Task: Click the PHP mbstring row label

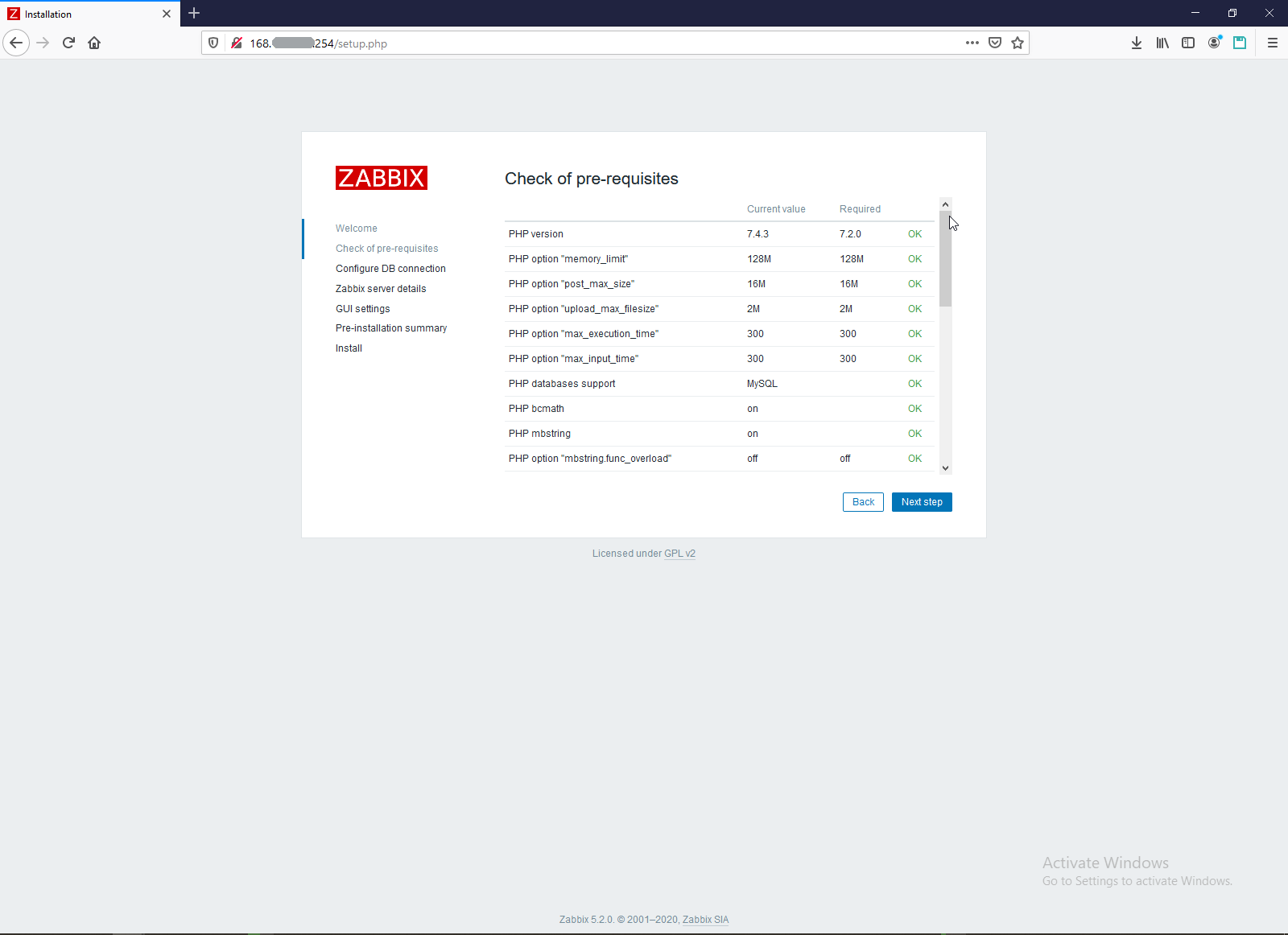Action: (539, 434)
